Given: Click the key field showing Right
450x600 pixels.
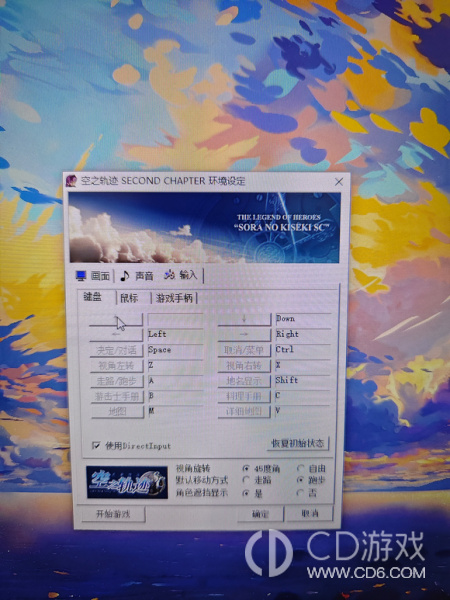Looking at the screenshot, I should (x=303, y=334).
